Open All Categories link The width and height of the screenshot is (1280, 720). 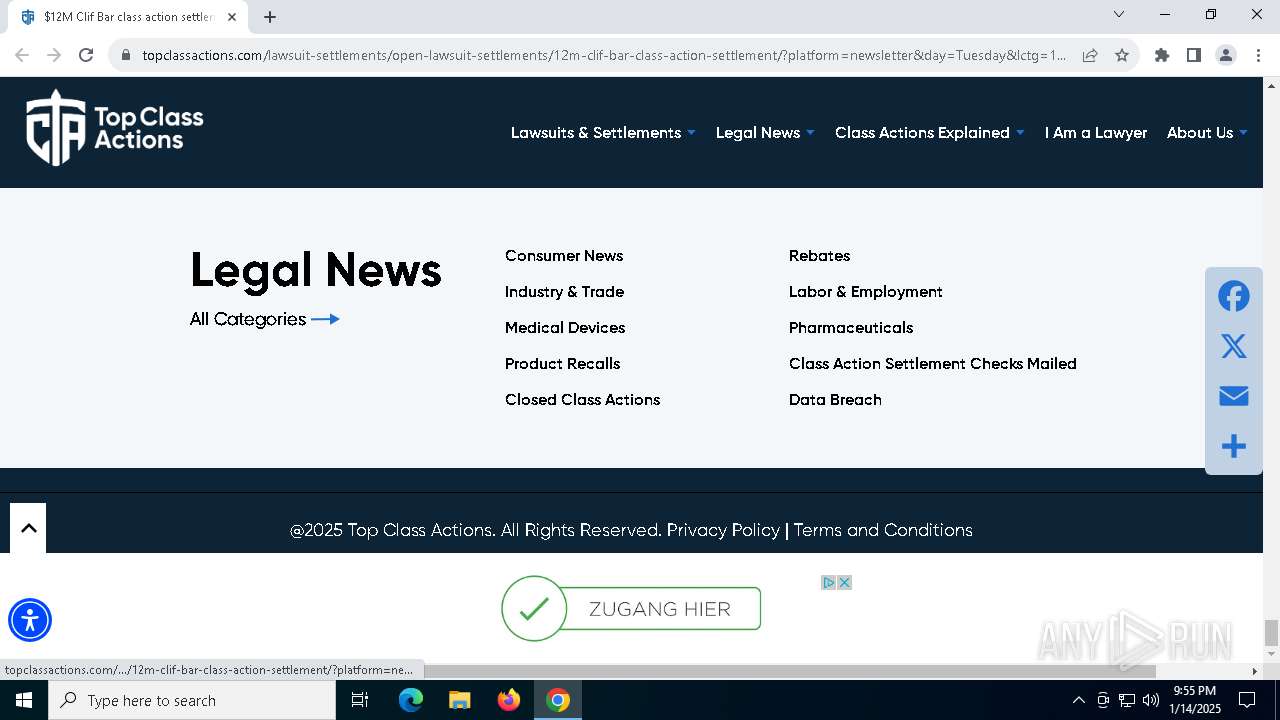(x=265, y=319)
